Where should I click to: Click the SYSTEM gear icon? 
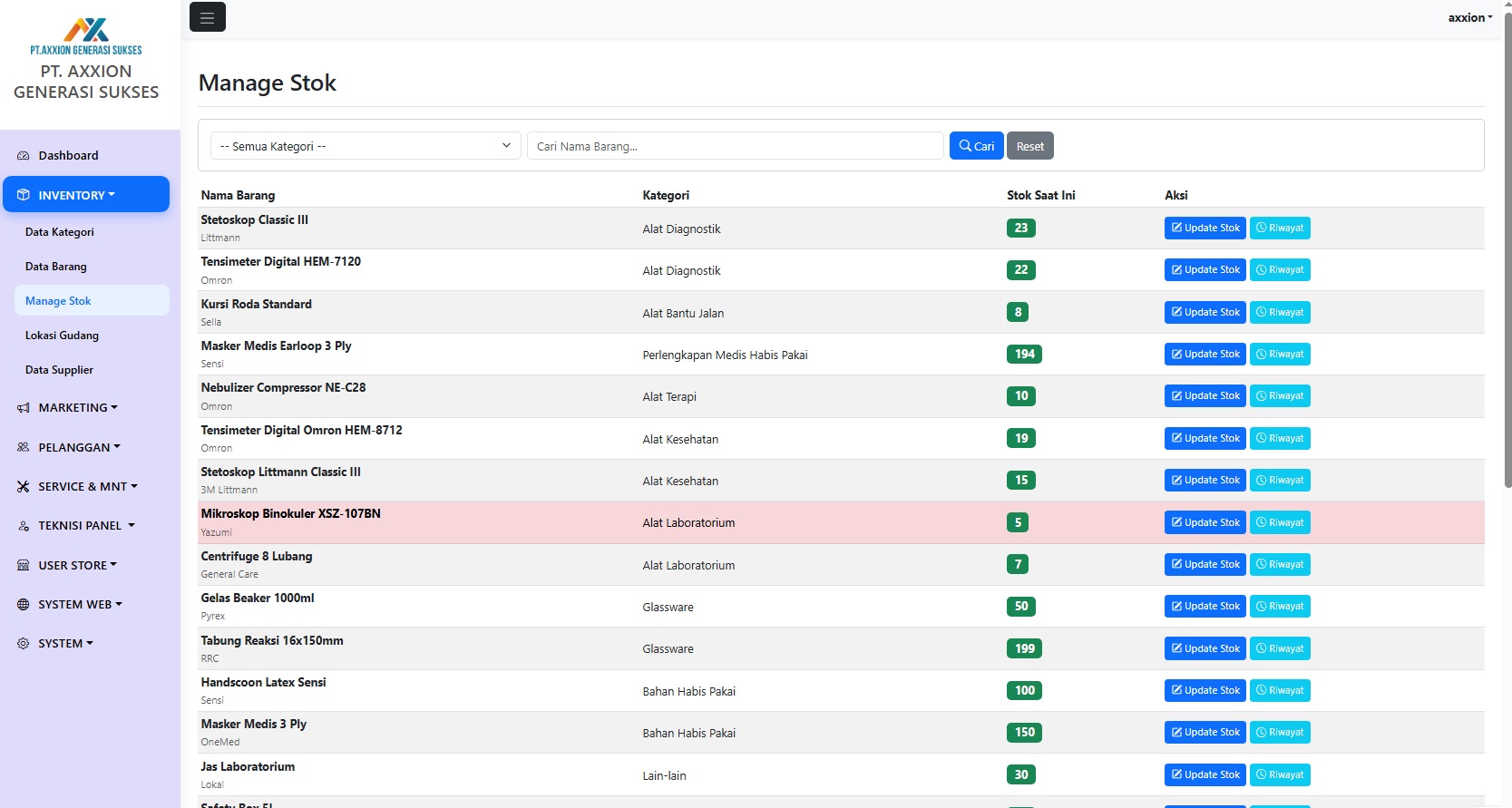(24, 644)
